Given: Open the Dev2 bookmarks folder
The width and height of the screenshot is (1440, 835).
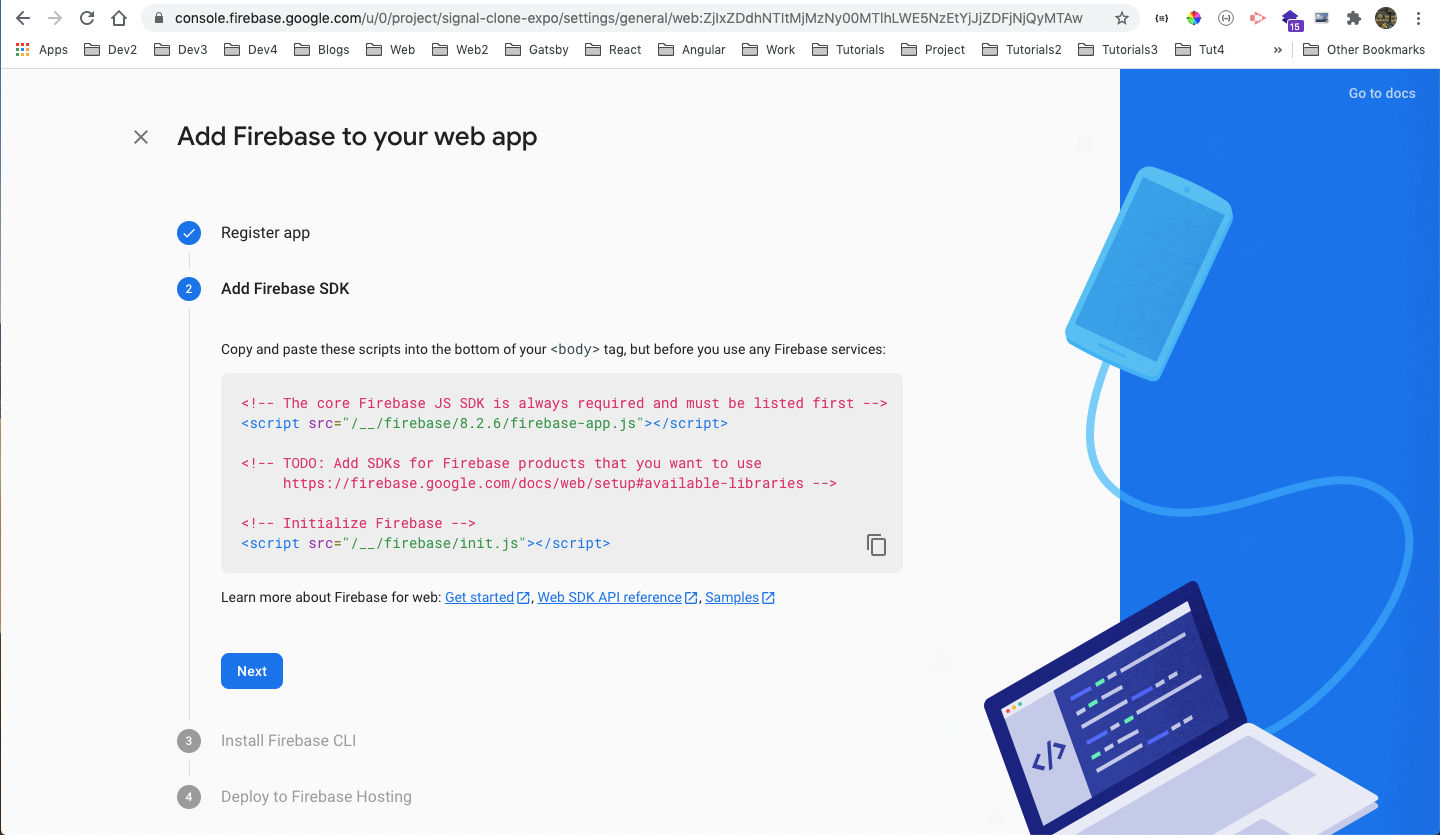Looking at the screenshot, I should click(111, 49).
